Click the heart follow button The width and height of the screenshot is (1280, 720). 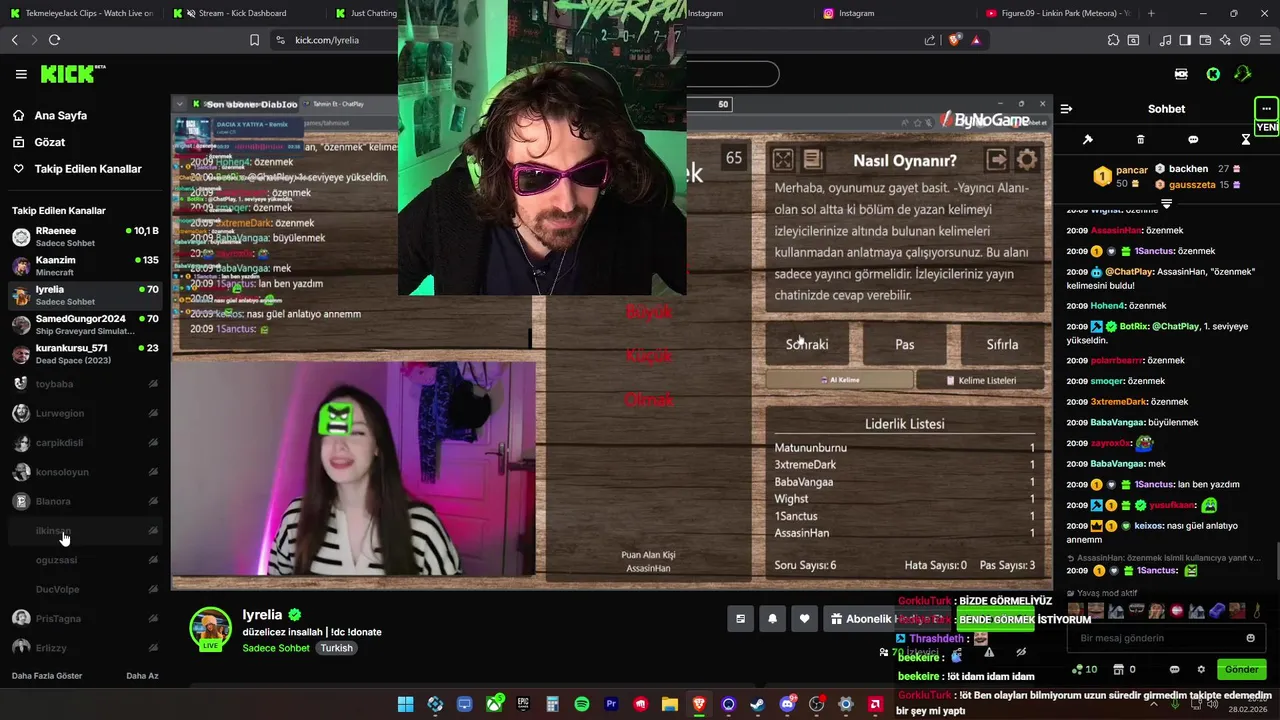click(x=804, y=619)
